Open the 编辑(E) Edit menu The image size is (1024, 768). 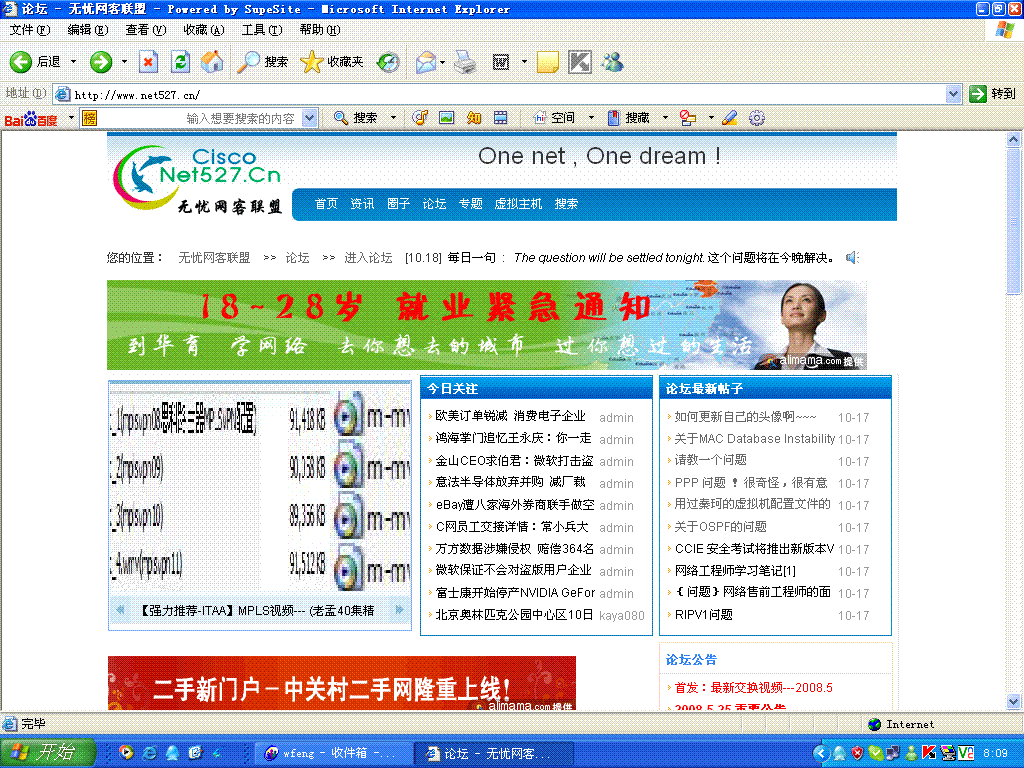click(x=88, y=30)
